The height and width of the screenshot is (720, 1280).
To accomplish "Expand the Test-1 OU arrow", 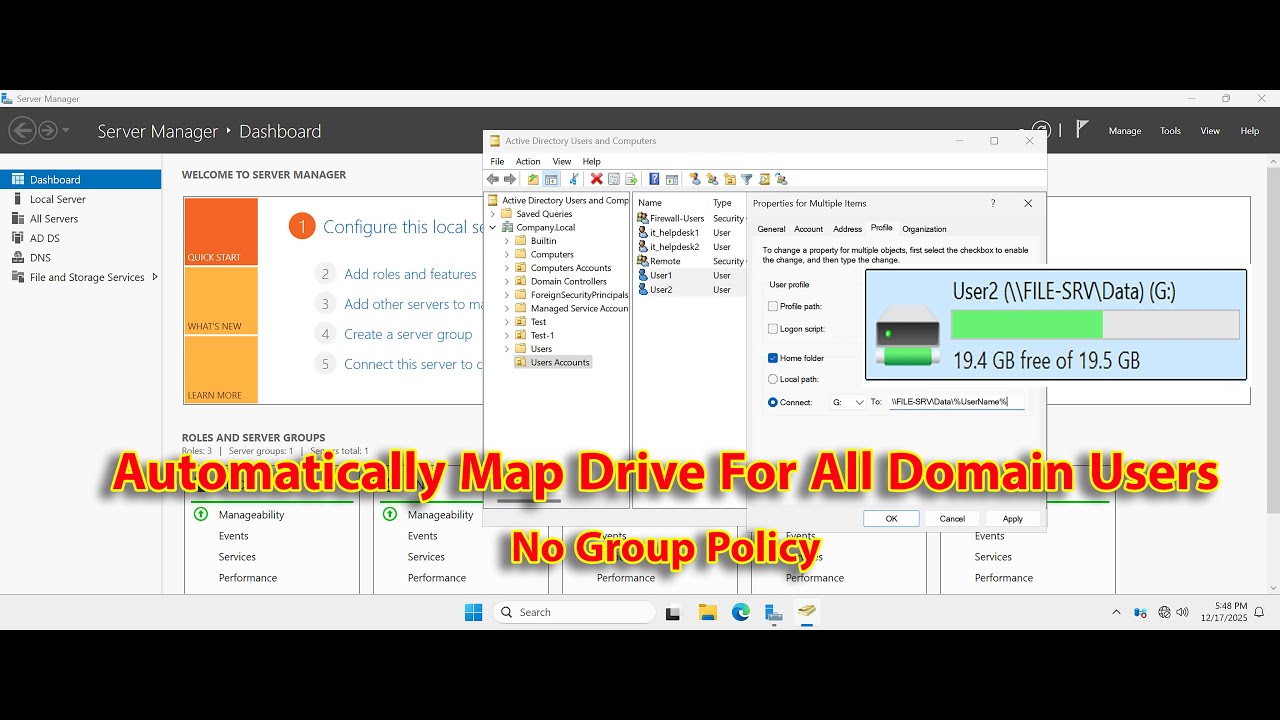I will (507, 335).
